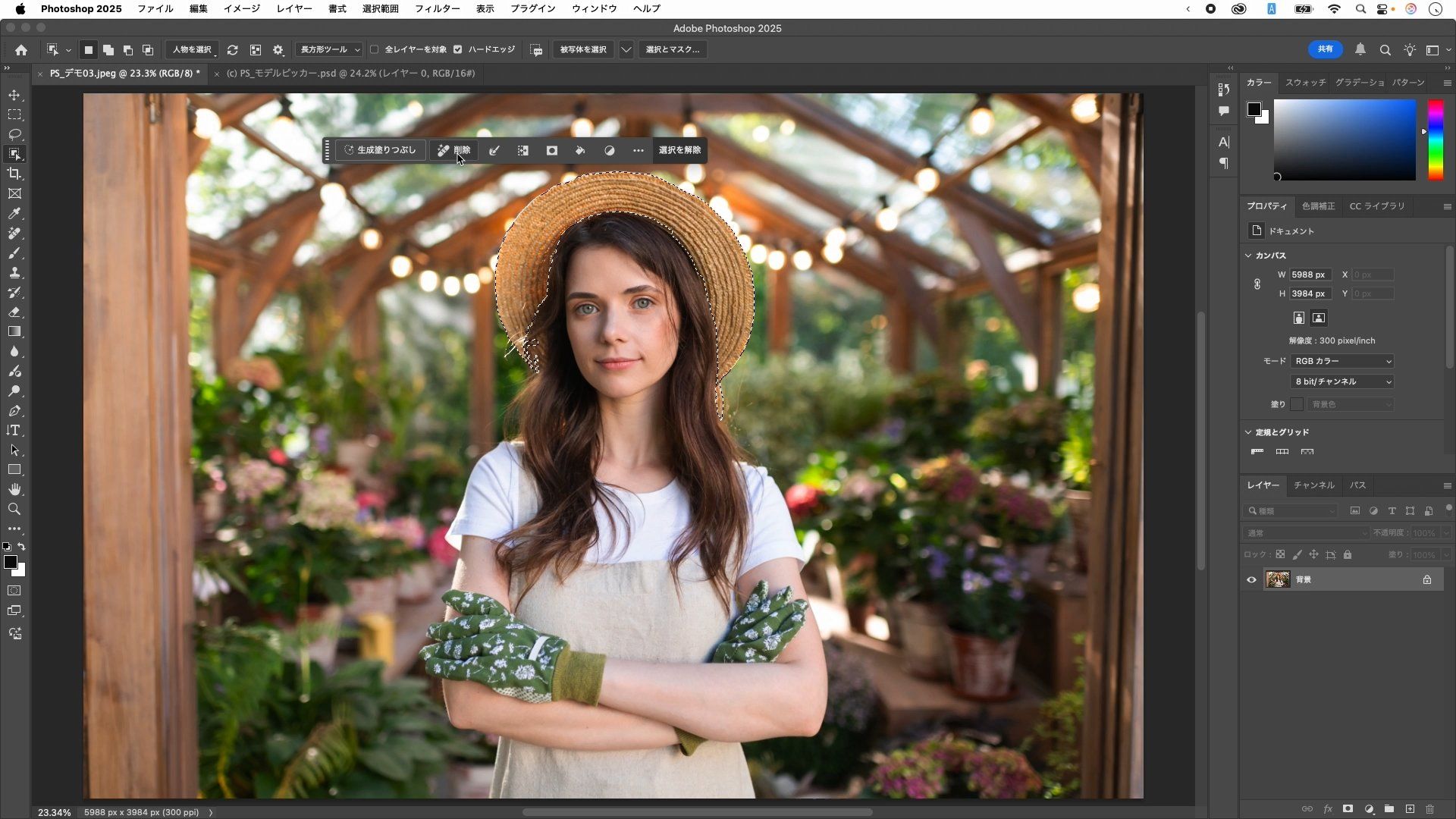Image resolution: width=1456 pixels, height=819 pixels.
Task: Click the canvas width W input field
Action: click(x=1310, y=275)
